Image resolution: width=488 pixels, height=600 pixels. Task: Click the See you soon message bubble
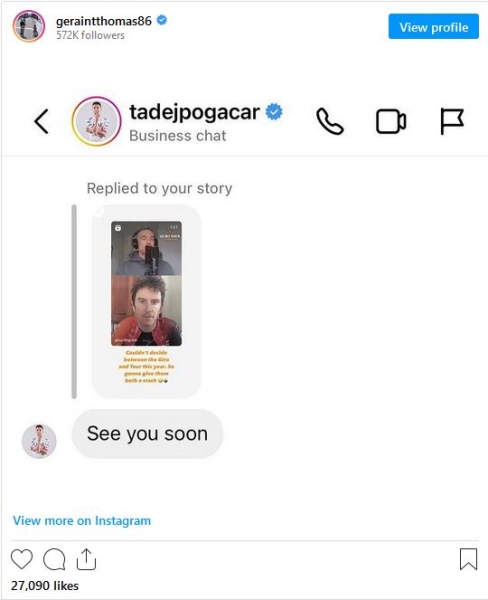pos(147,434)
